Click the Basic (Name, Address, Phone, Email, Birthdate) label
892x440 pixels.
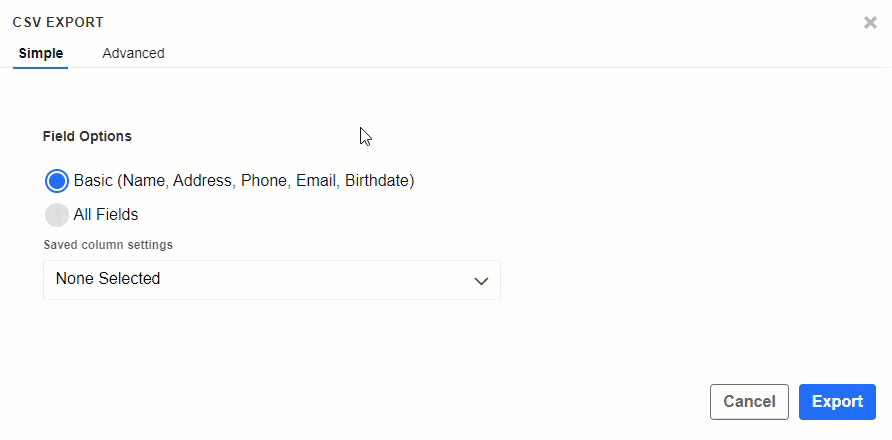(243, 181)
